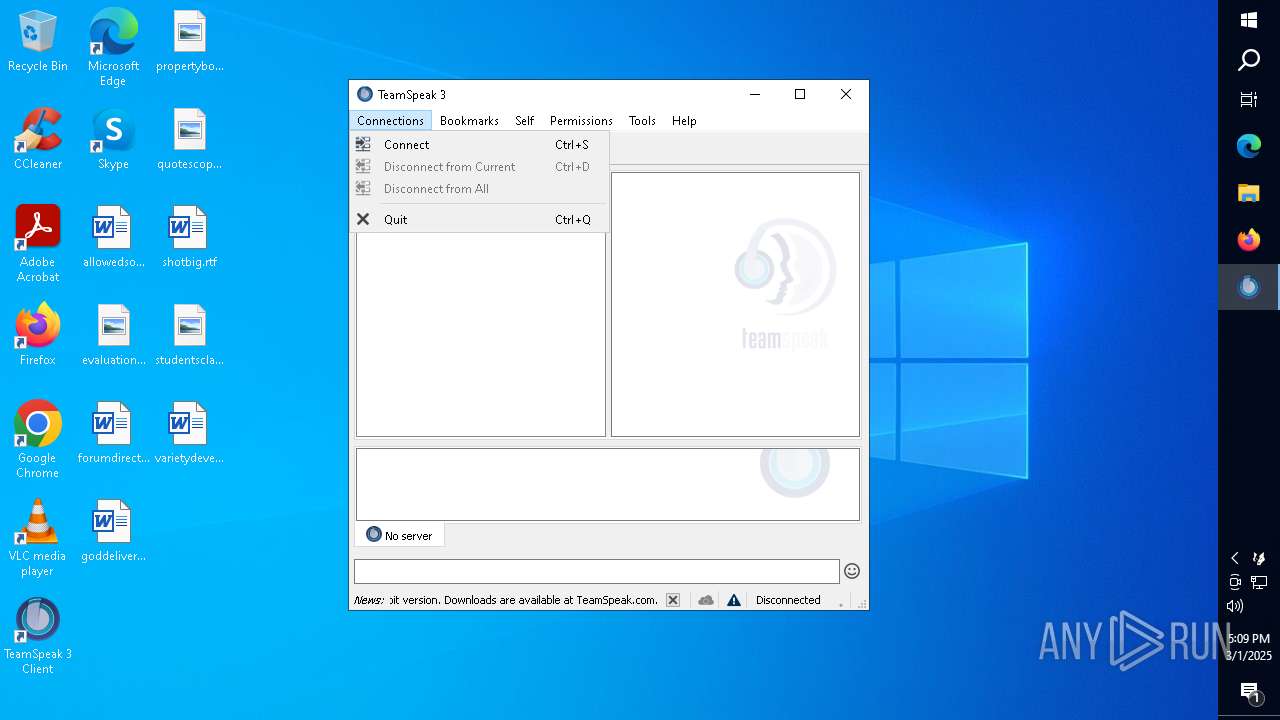Select the No server chat tab
The height and width of the screenshot is (720, 1280).
[399, 535]
